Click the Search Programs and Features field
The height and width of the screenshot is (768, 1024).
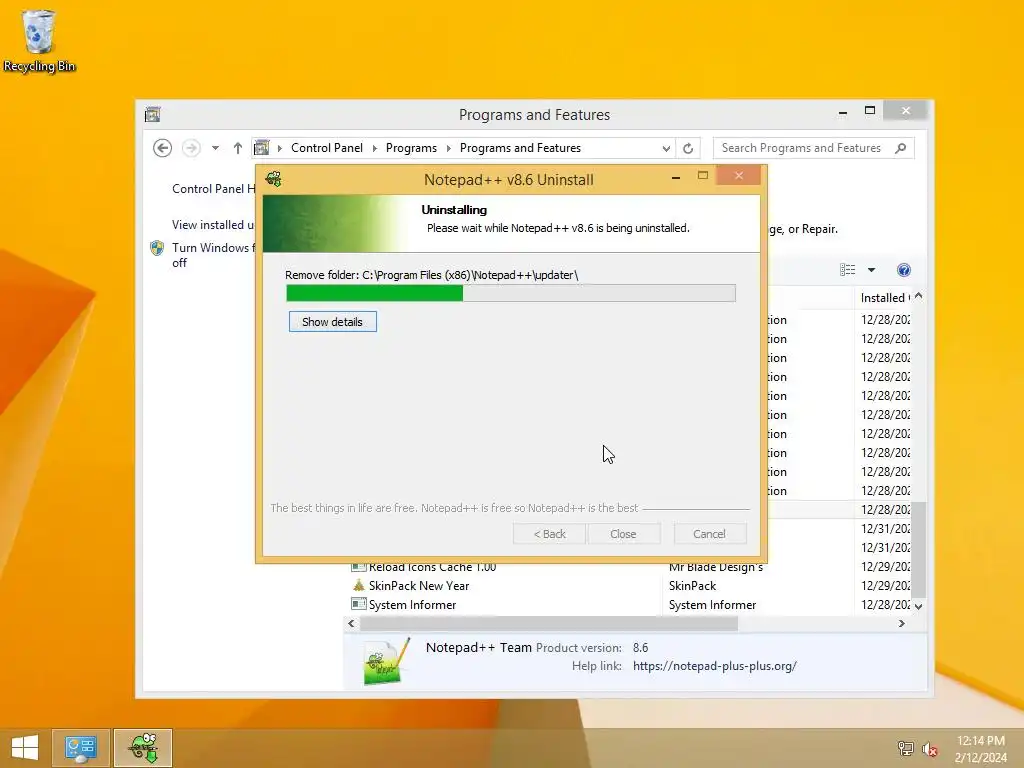click(813, 148)
